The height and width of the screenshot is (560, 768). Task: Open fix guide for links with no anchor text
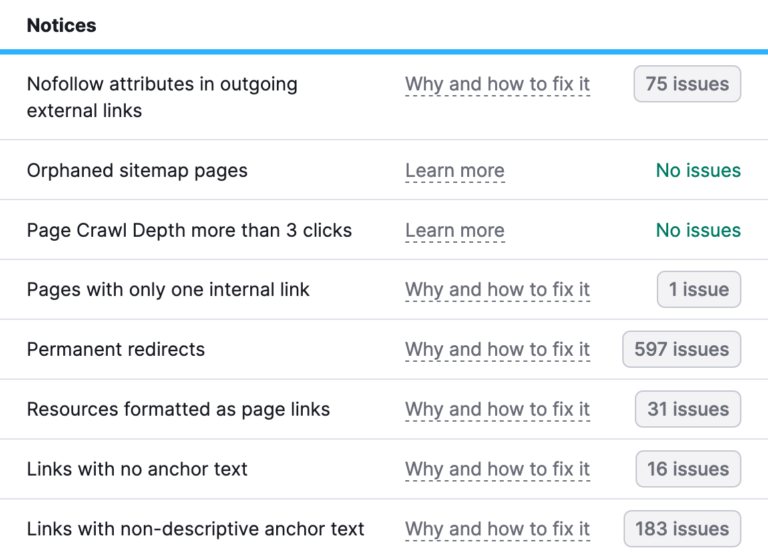point(497,470)
